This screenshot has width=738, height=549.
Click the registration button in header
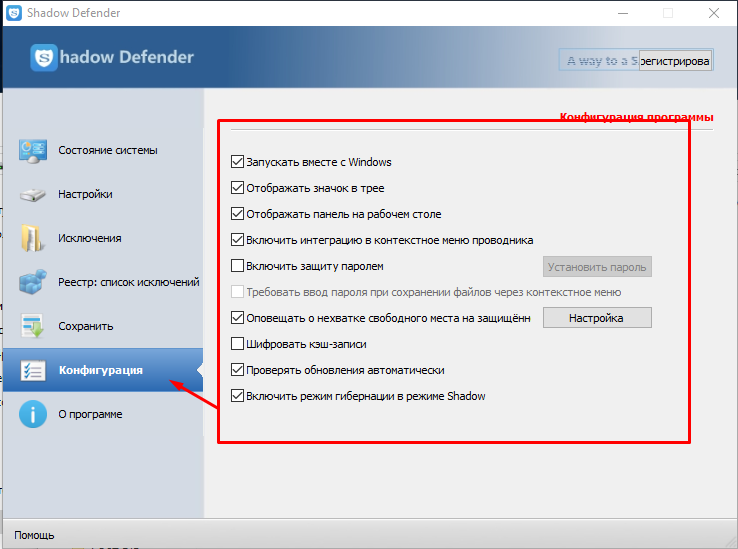pos(673,61)
